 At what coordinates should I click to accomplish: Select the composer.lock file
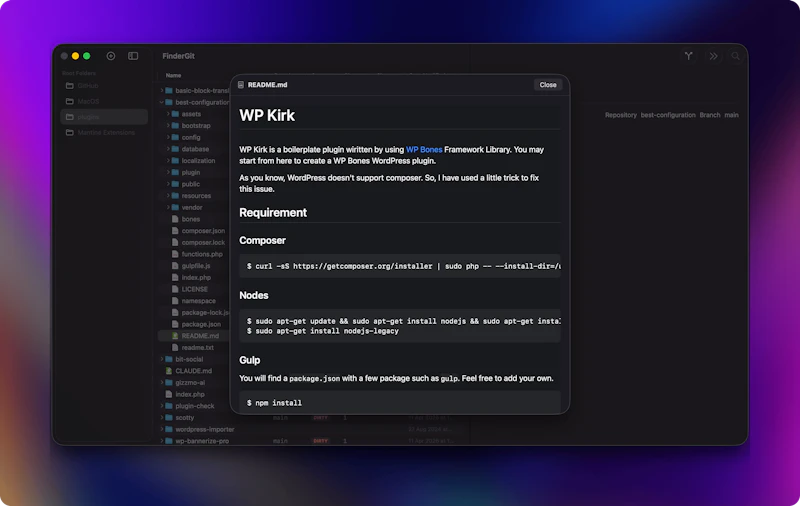[203, 243]
